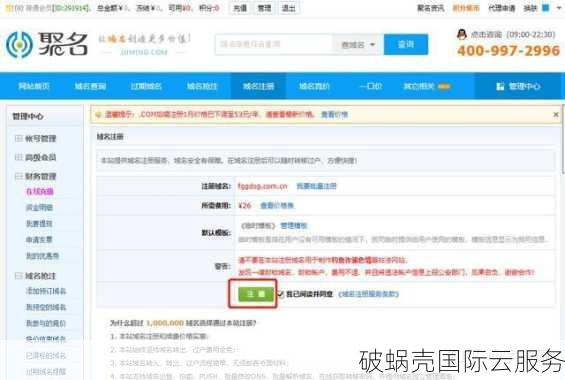The width and height of the screenshot is (565, 380).
Task: Open 一口价 in the nav bar
Action: (x=370, y=86)
